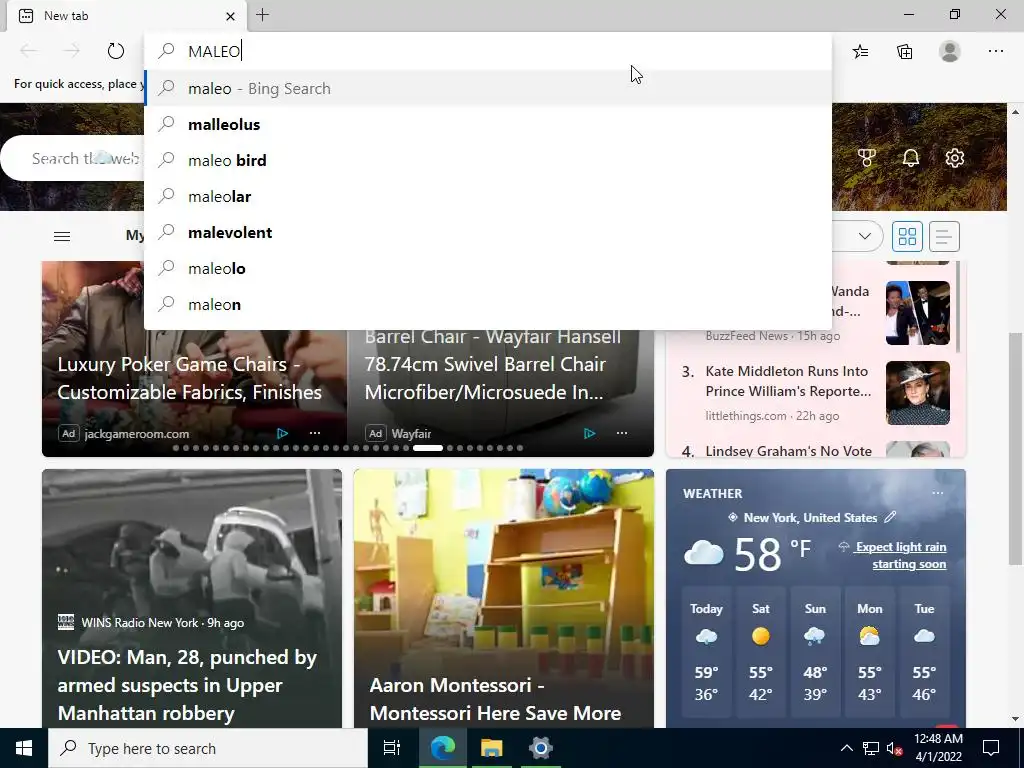Open Wayfair Swivel Barrel Chair ad

[492, 364]
